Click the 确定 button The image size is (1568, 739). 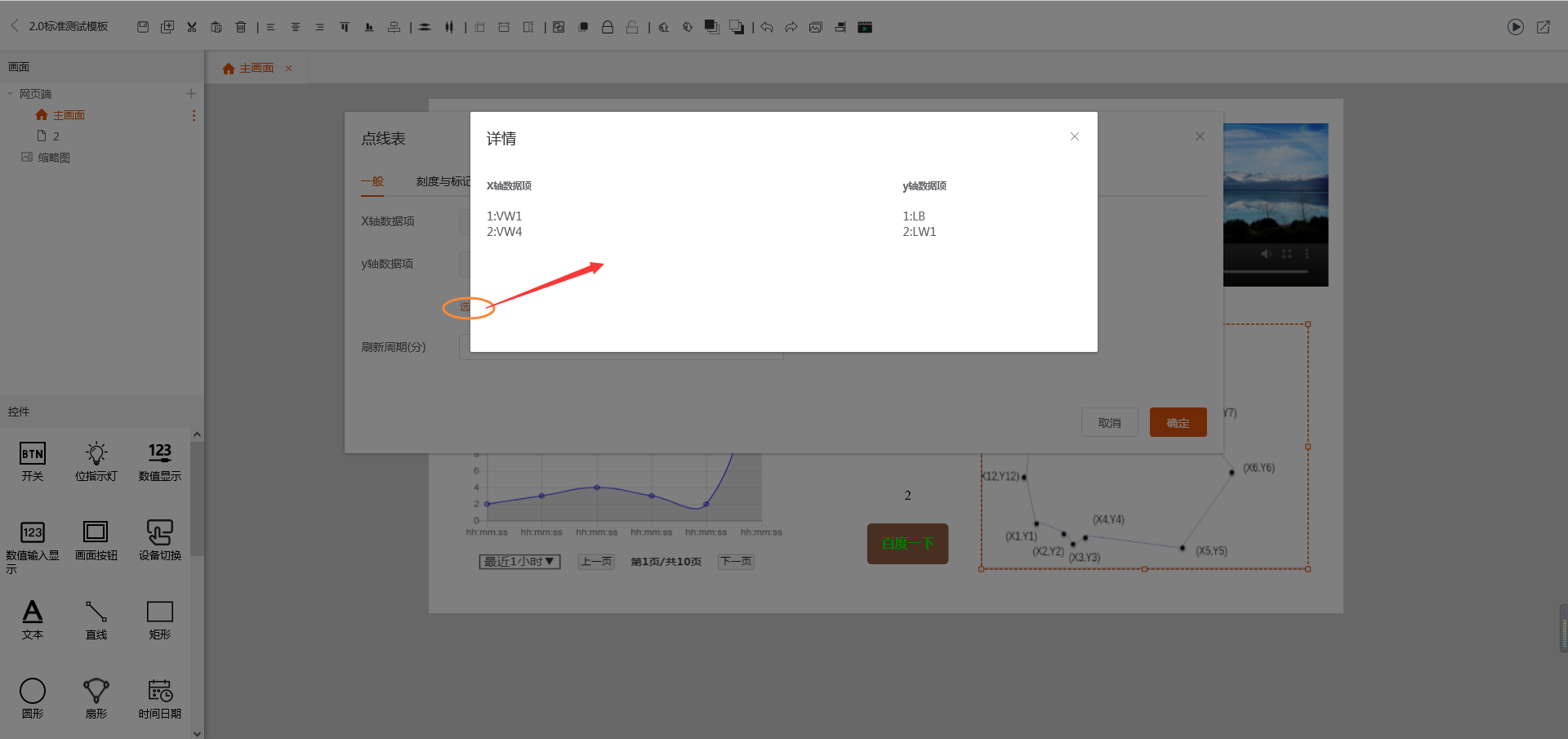[x=1178, y=422]
